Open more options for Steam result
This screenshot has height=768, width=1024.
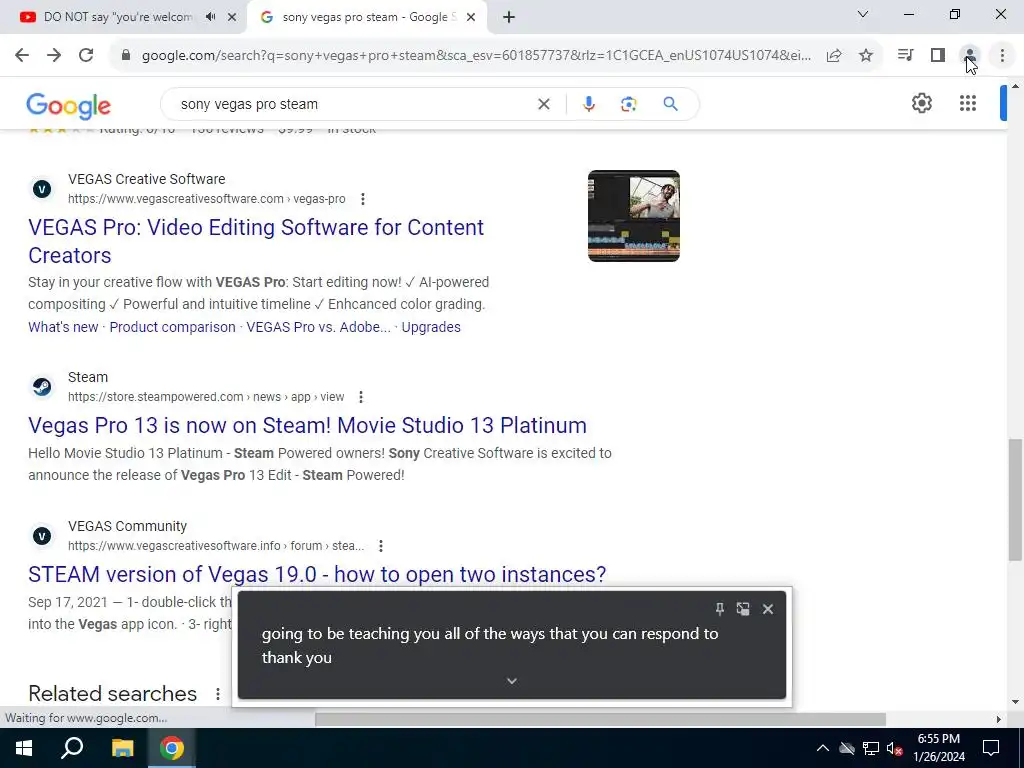coord(360,396)
